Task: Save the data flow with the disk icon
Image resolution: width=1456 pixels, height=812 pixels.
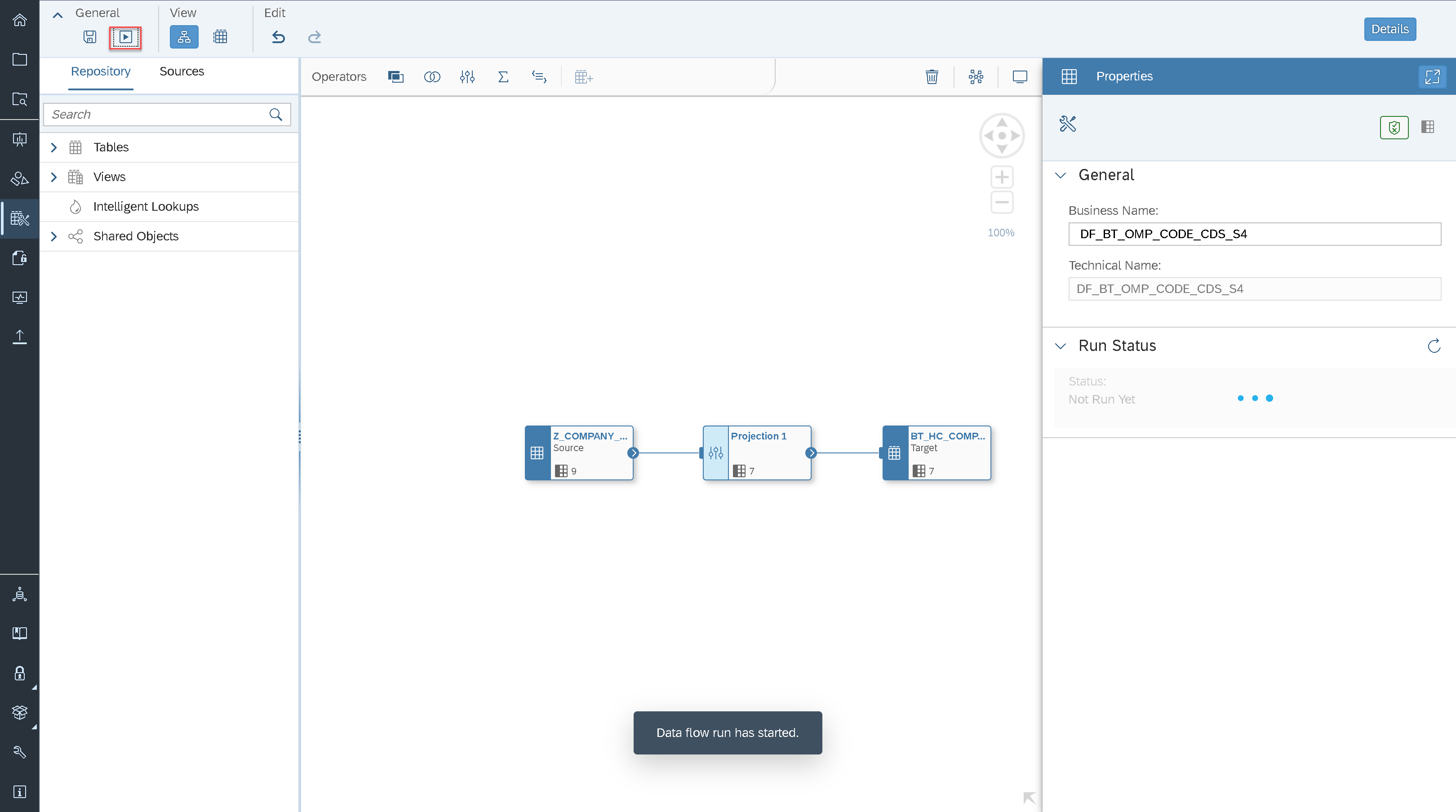Action: (x=89, y=37)
